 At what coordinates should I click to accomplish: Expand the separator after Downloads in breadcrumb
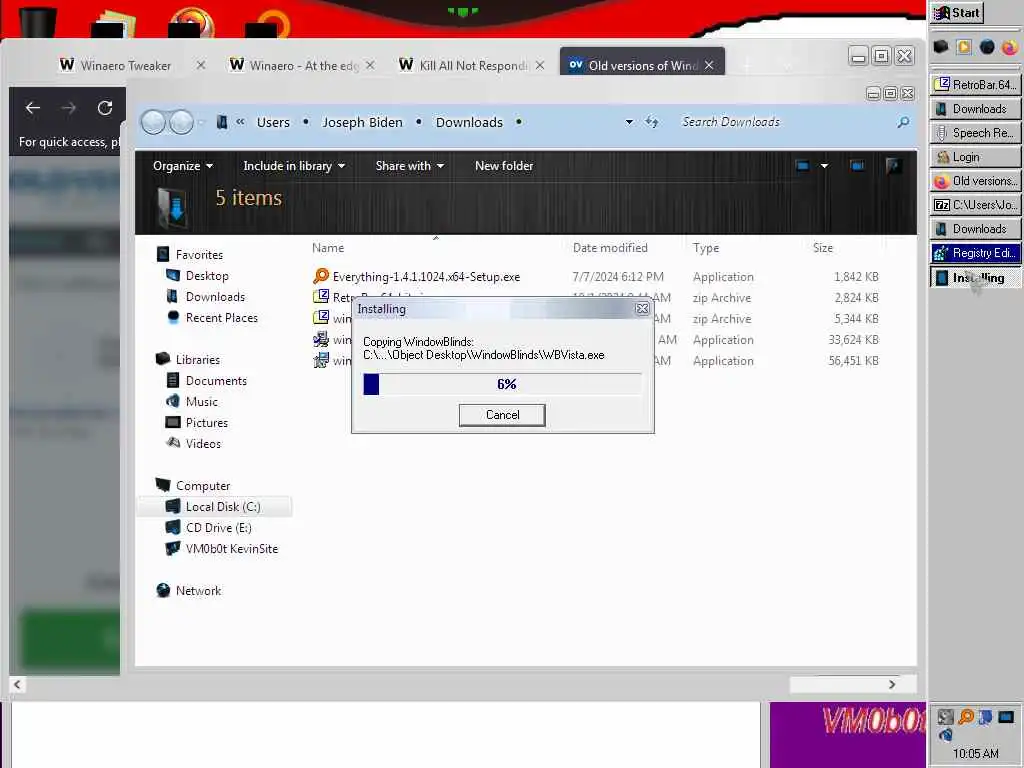tap(519, 122)
